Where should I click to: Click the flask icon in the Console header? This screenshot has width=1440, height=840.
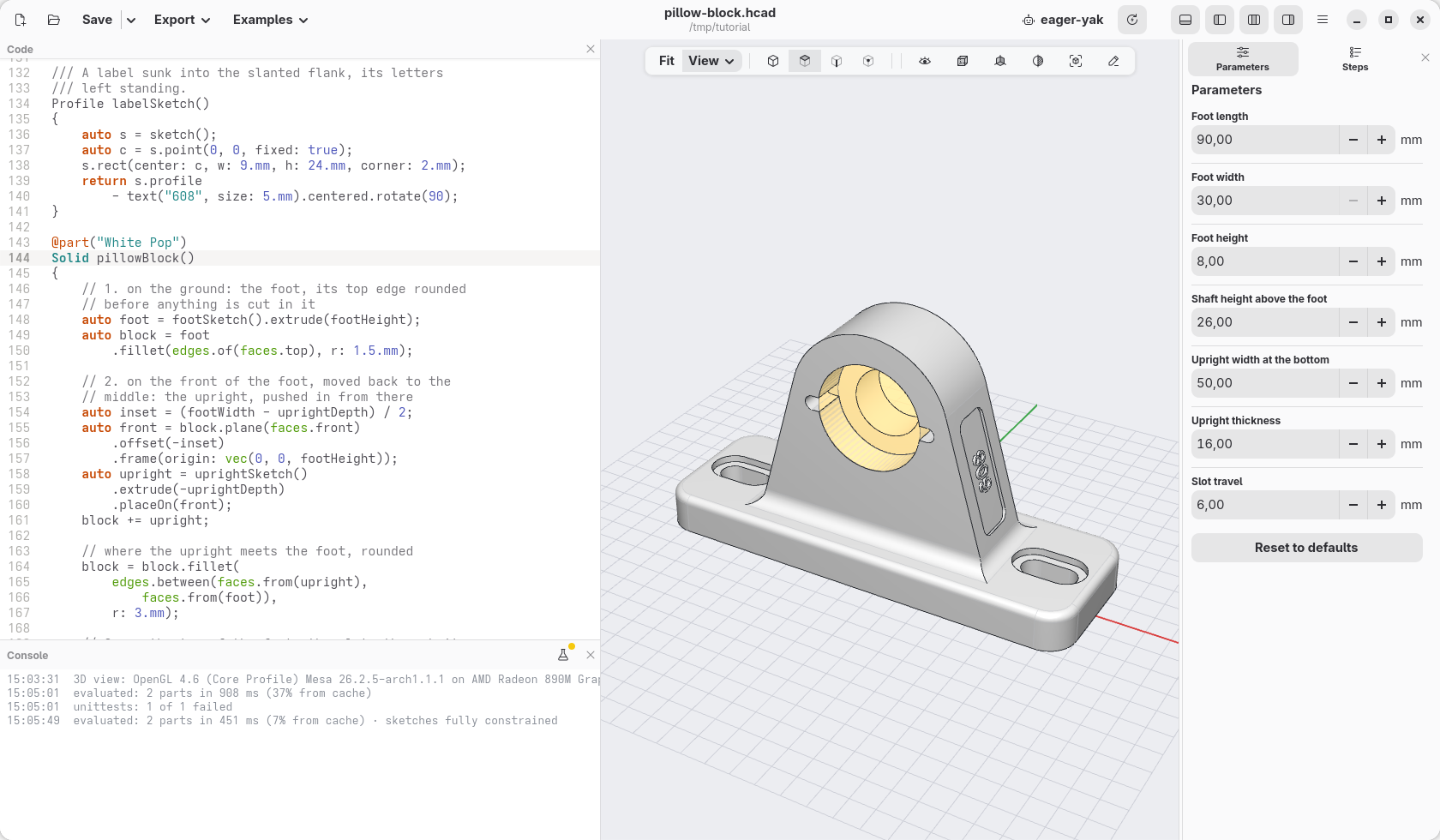coord(563,655)
